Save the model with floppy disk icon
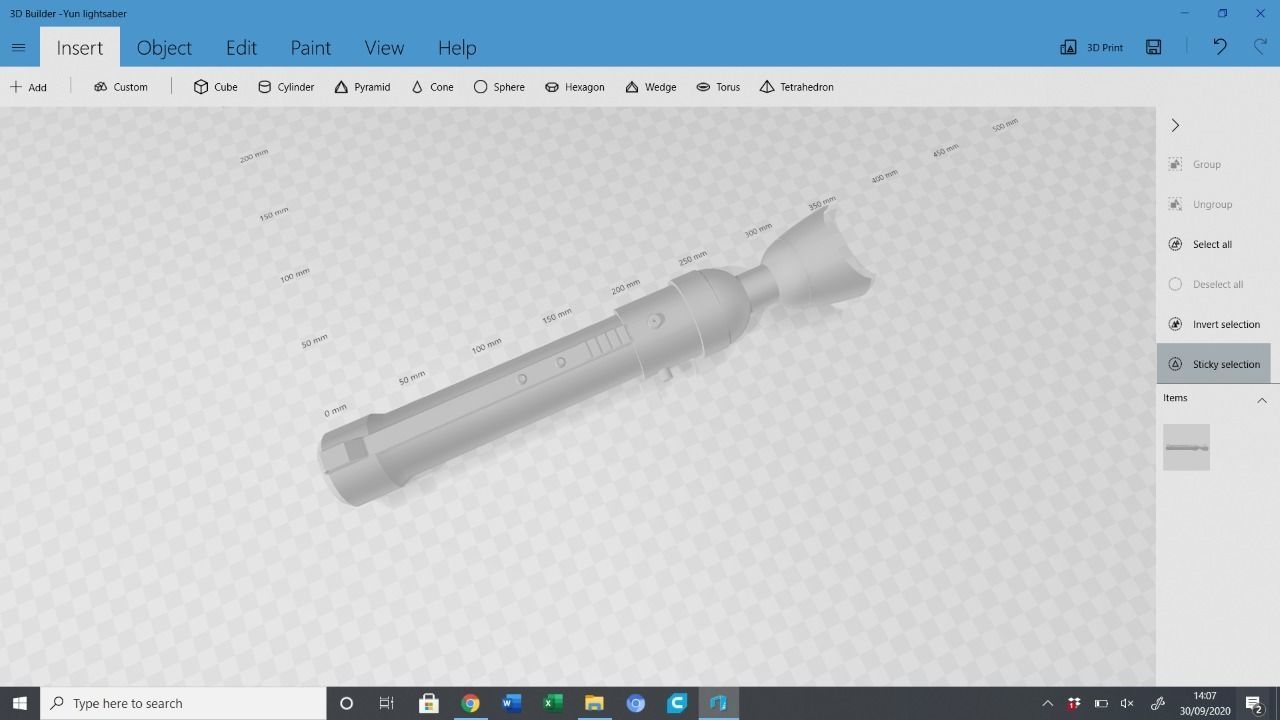Screen dimensions: 1280x720 pos(1154,47)
